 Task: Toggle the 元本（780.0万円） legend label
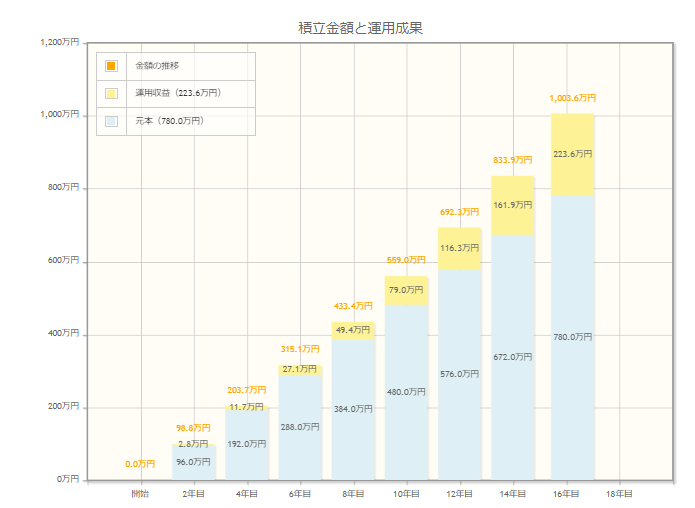(169, 120)
